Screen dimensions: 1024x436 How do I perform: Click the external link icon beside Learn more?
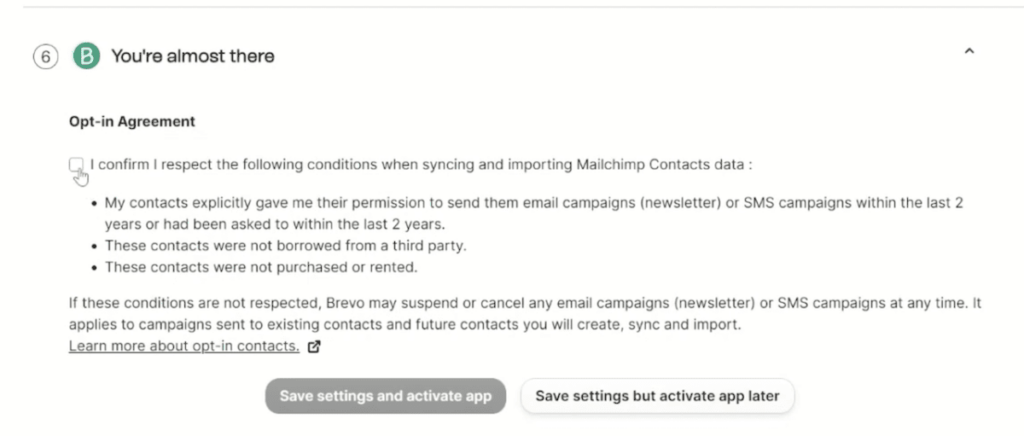tap(314, 347)
